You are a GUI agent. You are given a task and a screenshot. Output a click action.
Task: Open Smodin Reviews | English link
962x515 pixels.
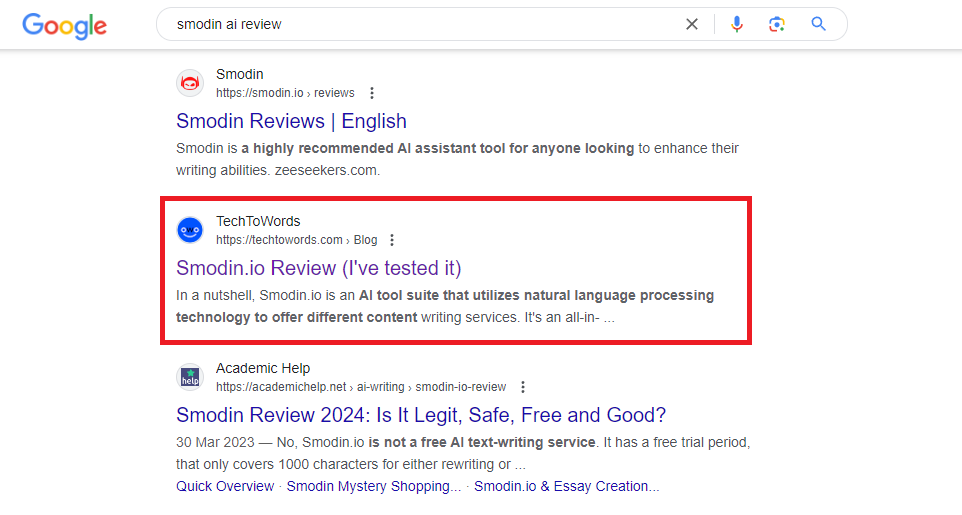click(291, 121)
